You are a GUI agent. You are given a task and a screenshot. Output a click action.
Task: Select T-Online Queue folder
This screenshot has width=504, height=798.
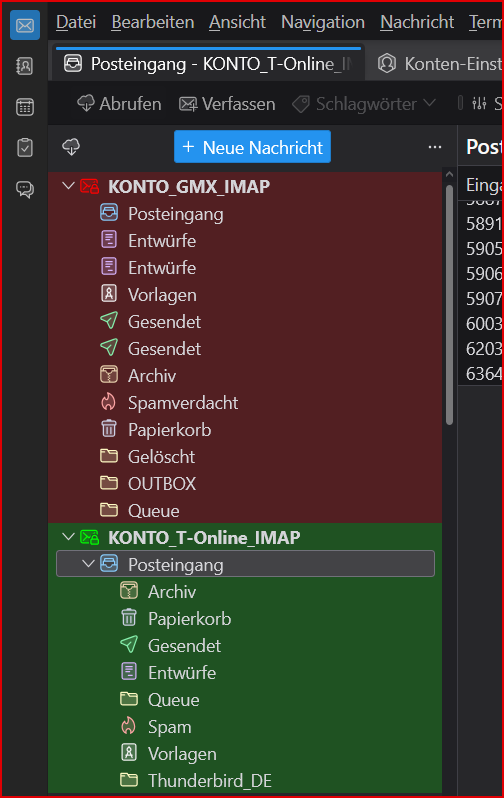245,699
